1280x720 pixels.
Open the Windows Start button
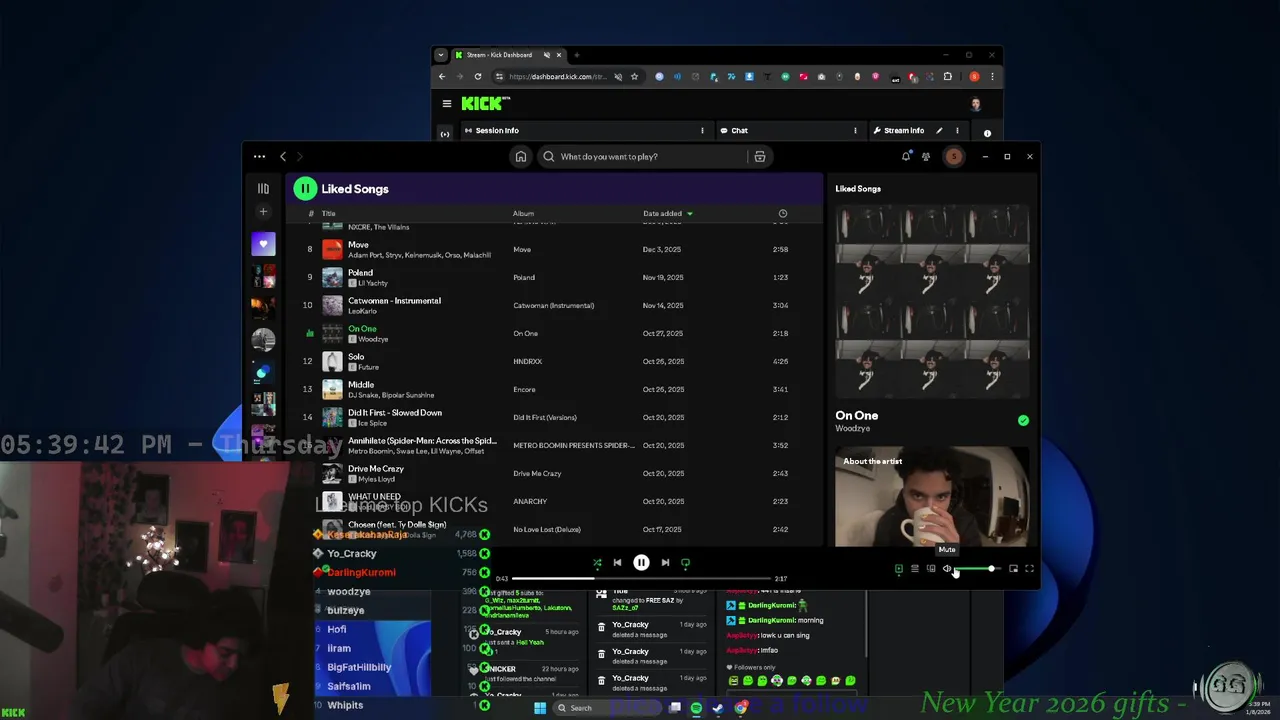pos(540,708)
